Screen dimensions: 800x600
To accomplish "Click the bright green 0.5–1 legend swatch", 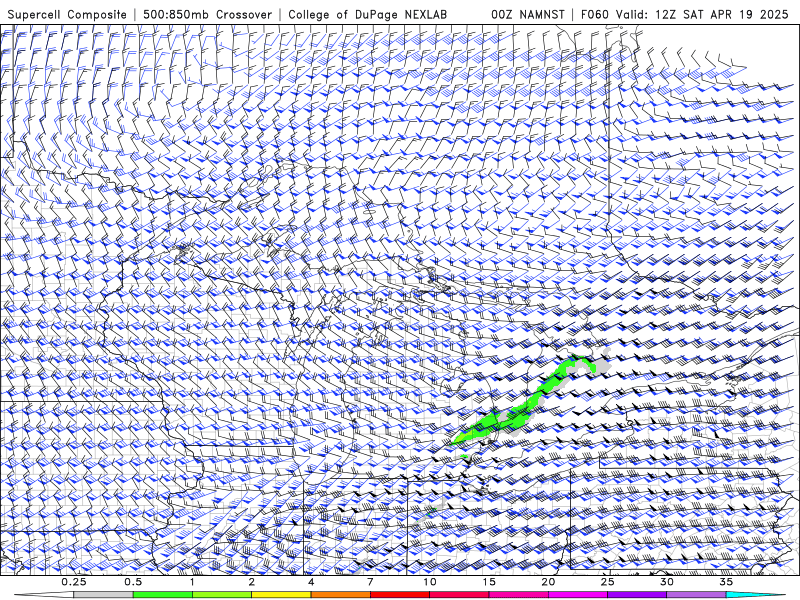I will click(162, 595).
